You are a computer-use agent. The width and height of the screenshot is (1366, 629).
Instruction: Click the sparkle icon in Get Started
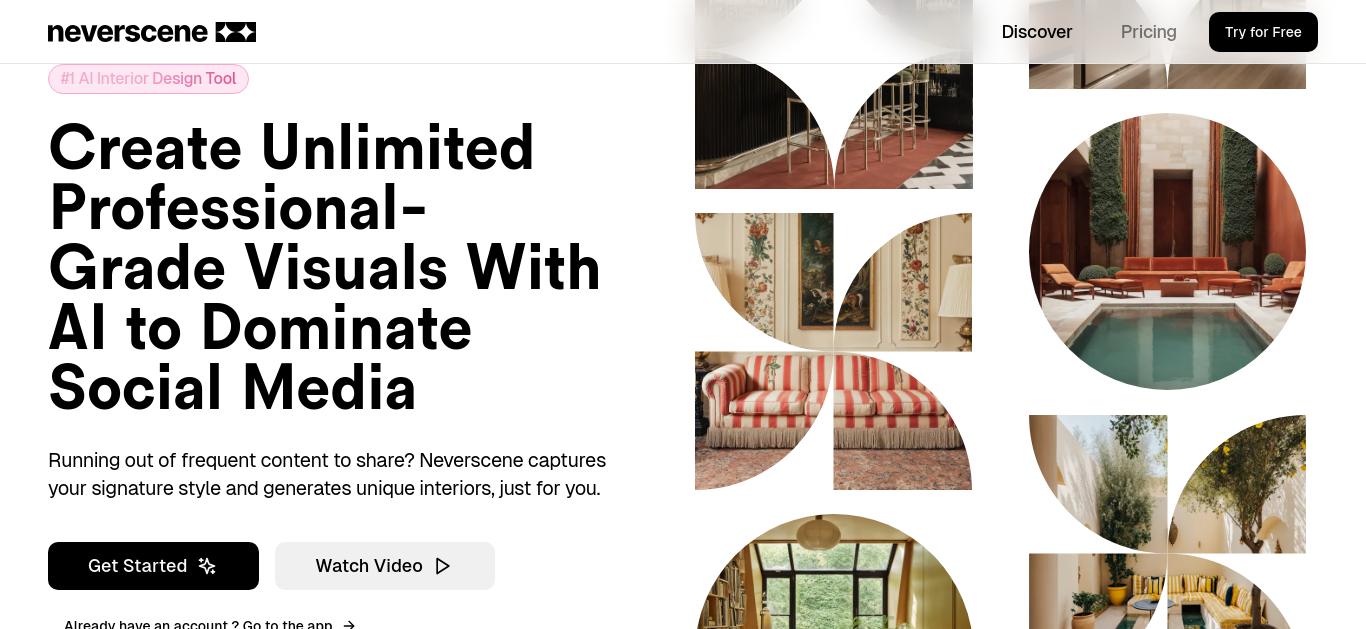(207, 566)
